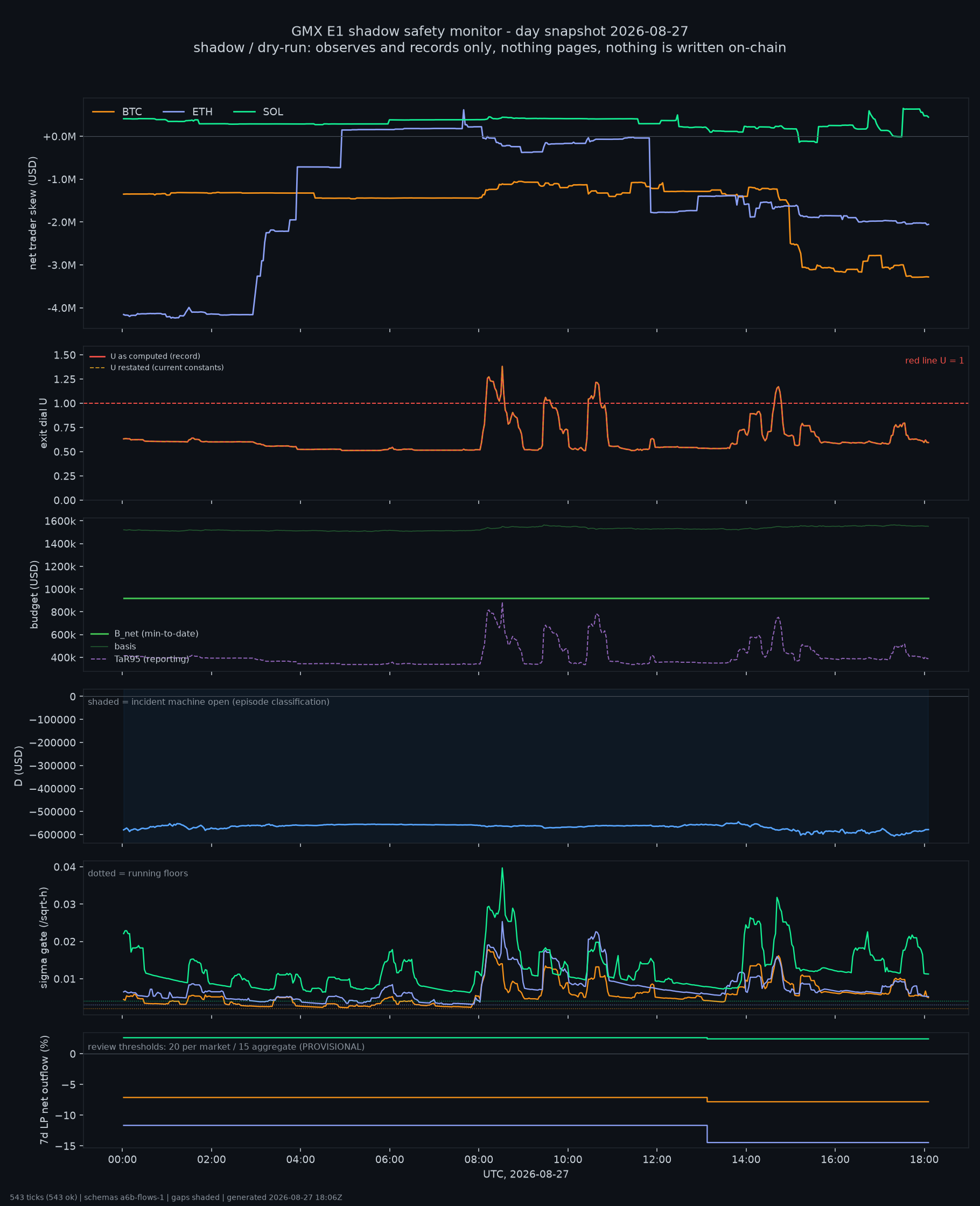Viewport: 980px width, 1206px height.
Task: Click the ETH legend entry
Action: click(187, 112)
